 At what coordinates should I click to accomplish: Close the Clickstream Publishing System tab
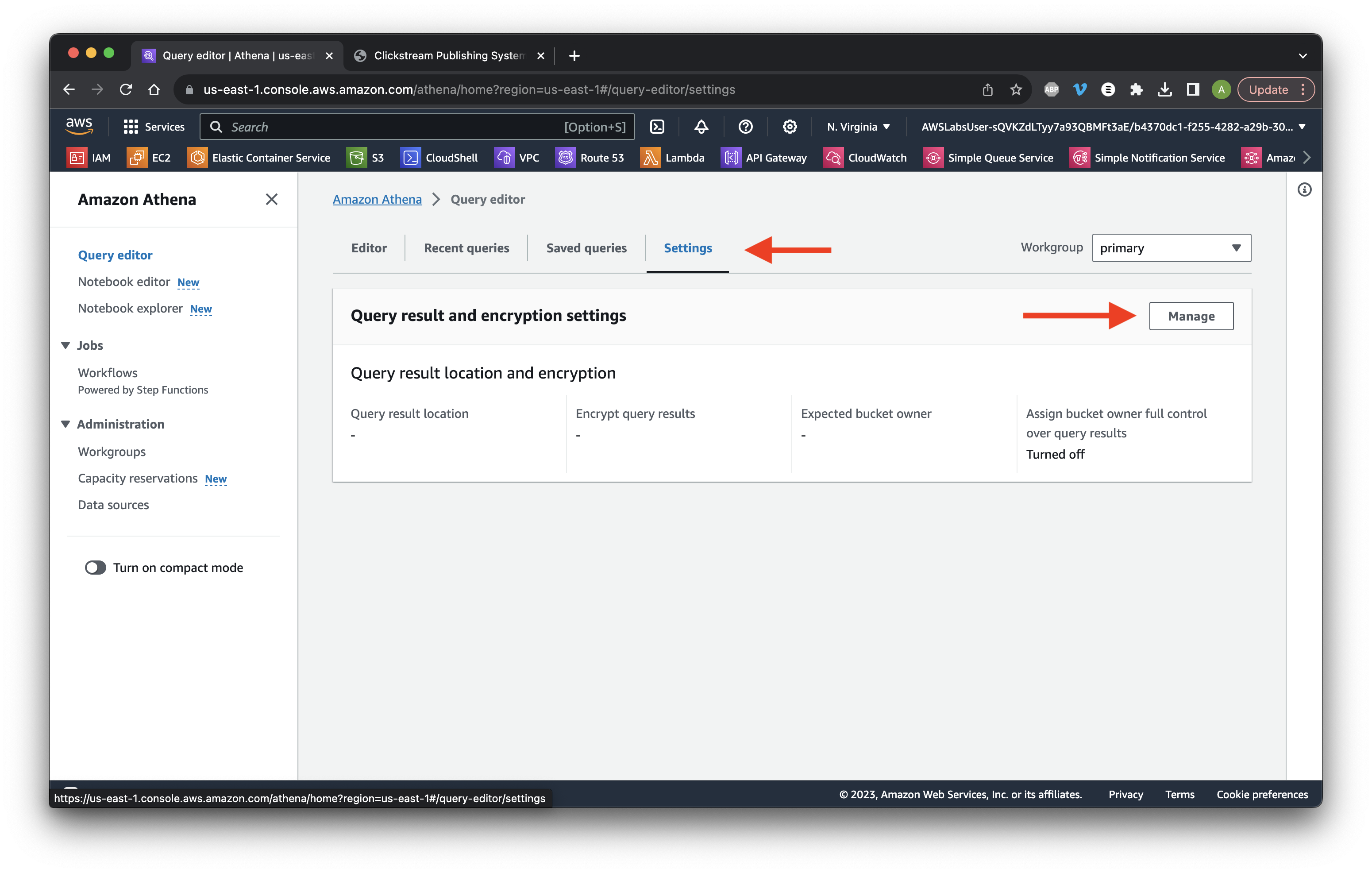(x=541, y=55)
